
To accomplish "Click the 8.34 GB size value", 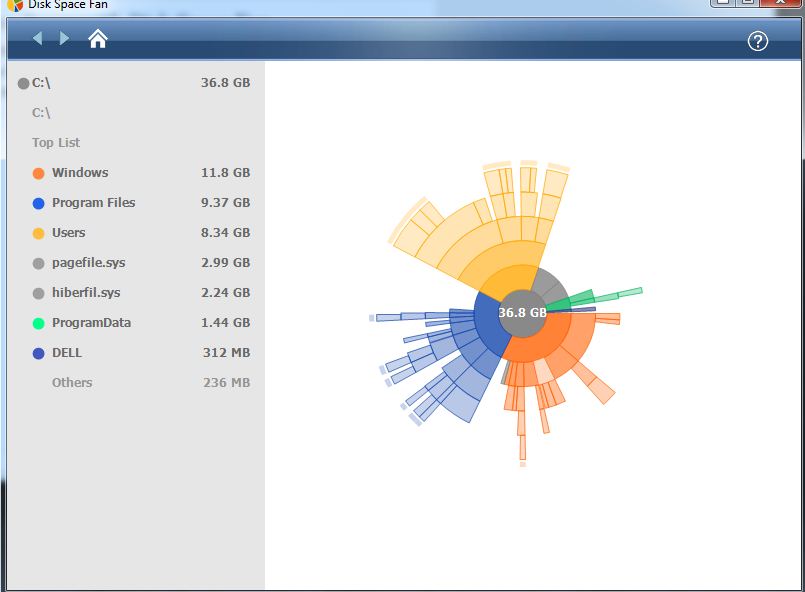I will [225, 233].
